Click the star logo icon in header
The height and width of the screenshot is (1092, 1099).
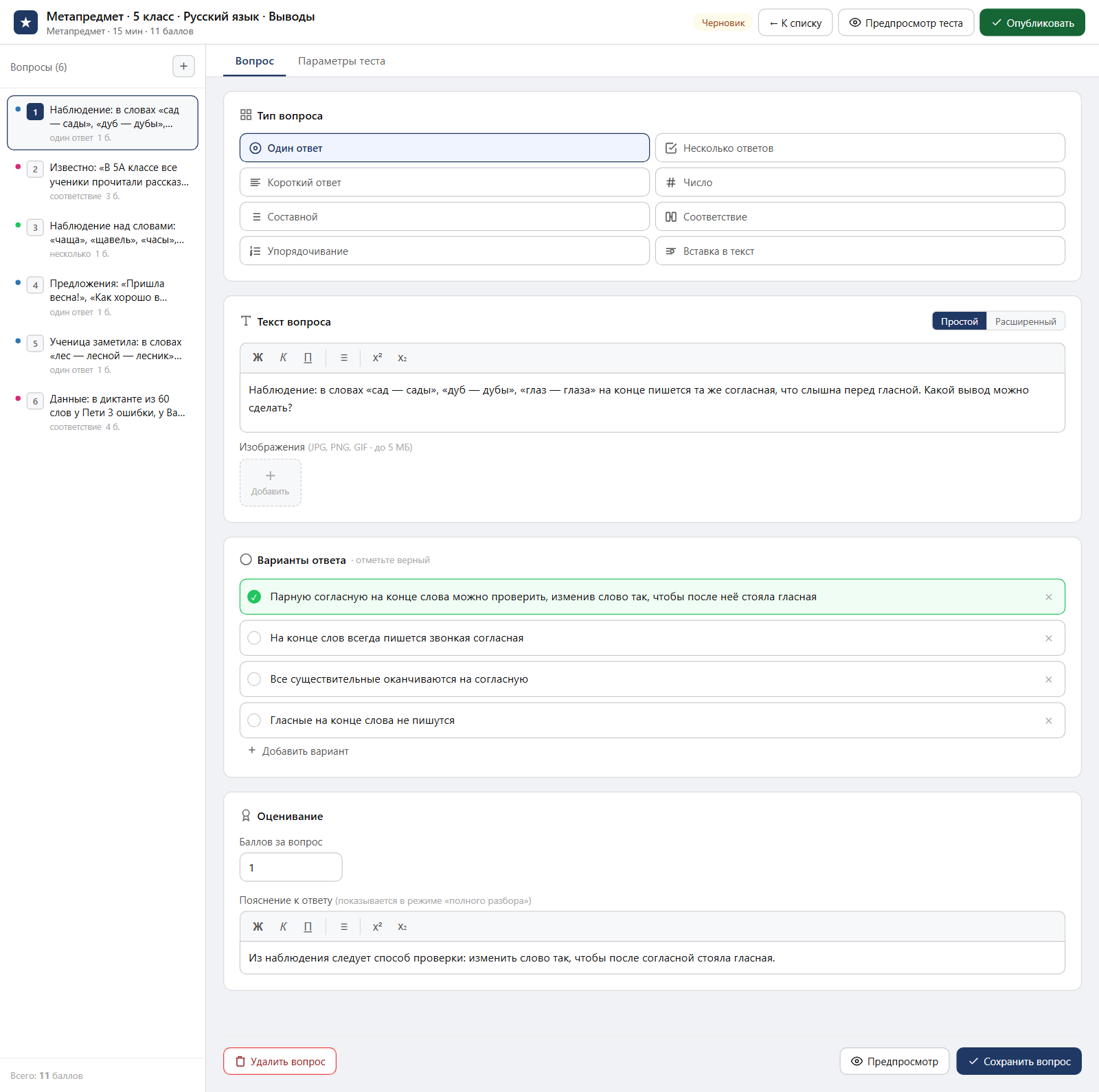(26, 23)
